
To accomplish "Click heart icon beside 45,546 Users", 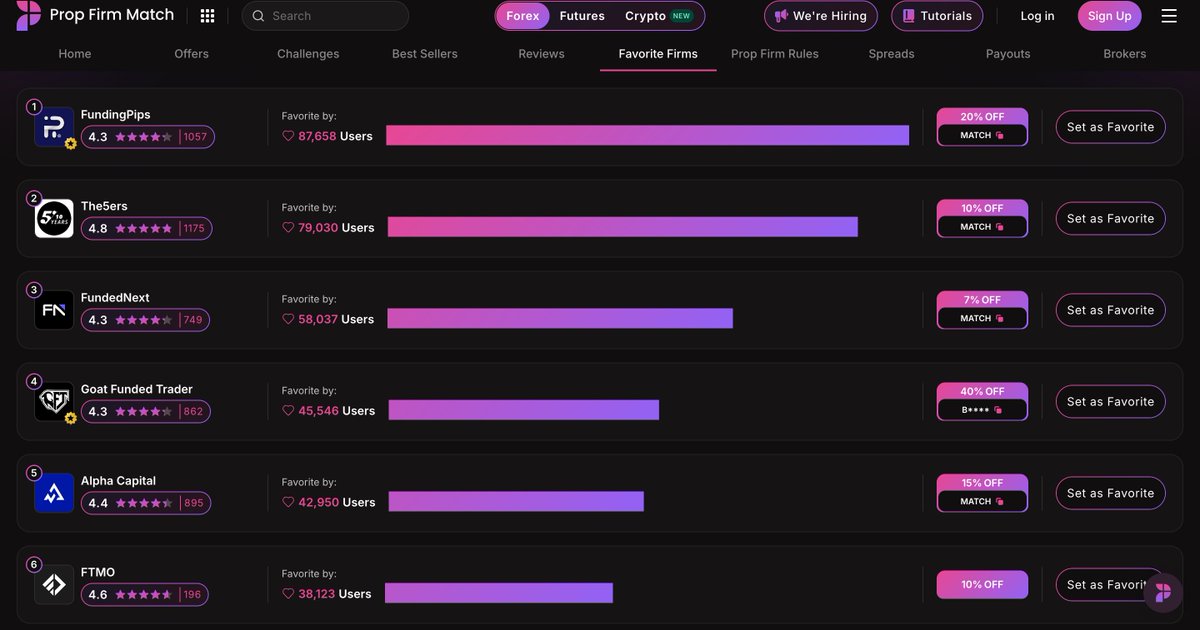I will (x=288, y=411).
